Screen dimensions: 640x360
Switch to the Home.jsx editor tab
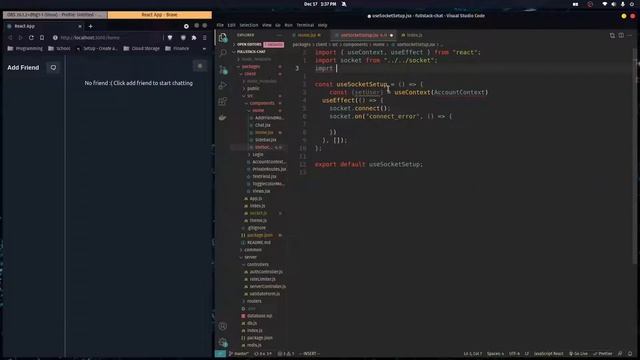click(307, 36)
